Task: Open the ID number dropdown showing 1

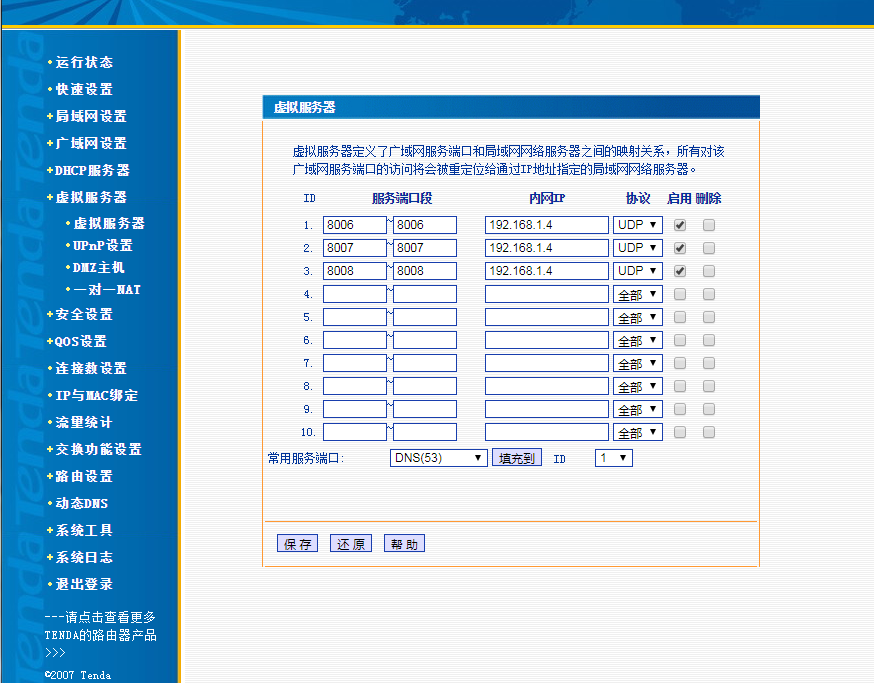Action: tap(613, 458)
